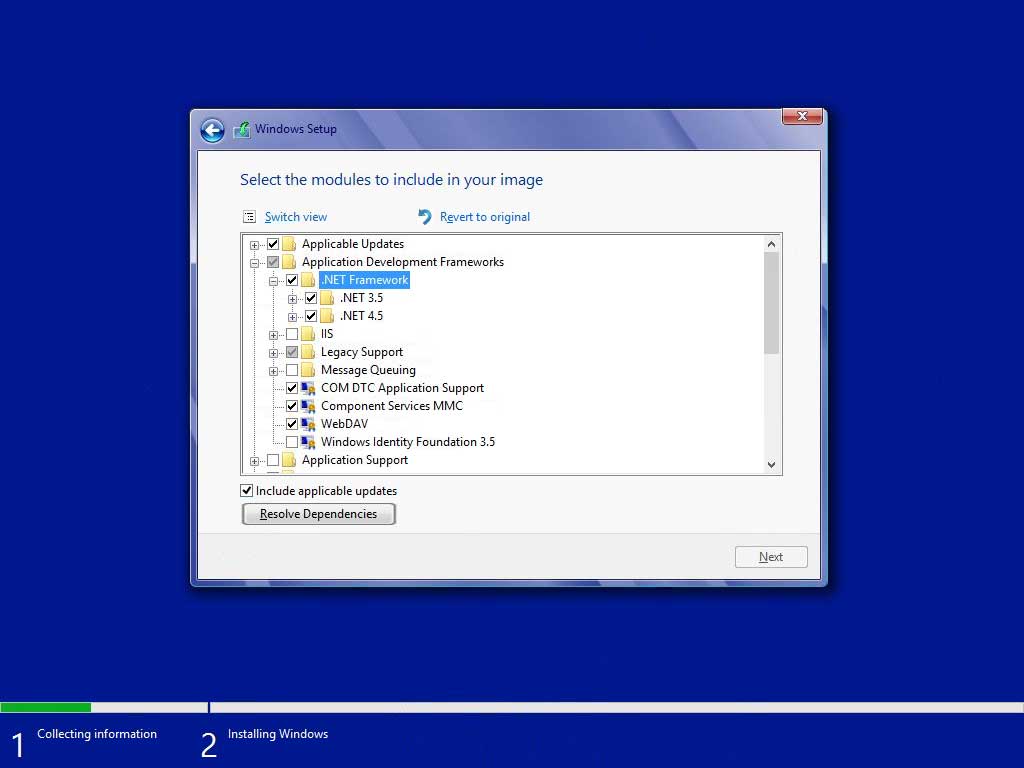Click the .NET Framework folder icon

(308, 280)
